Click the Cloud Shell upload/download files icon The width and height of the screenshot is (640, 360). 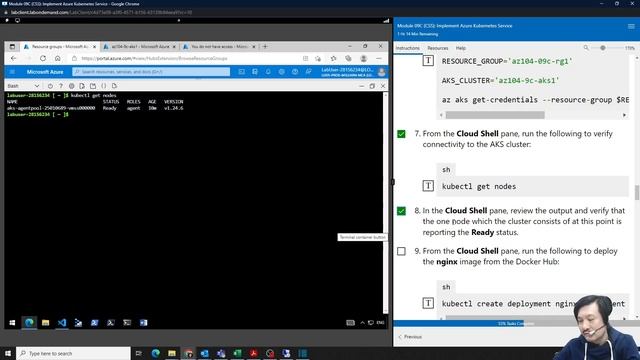point(82,86)
